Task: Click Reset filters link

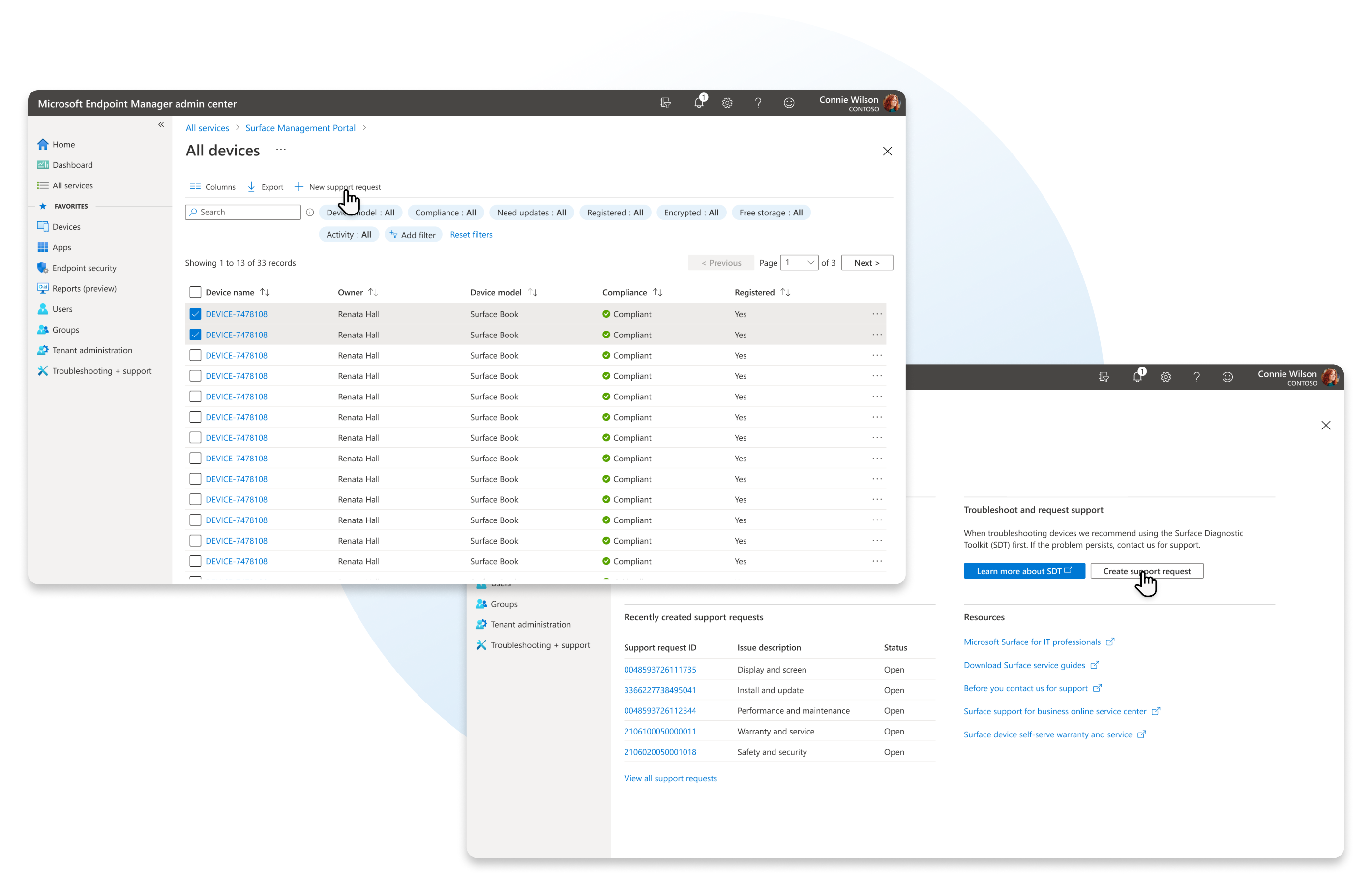Action: [471, 235]
